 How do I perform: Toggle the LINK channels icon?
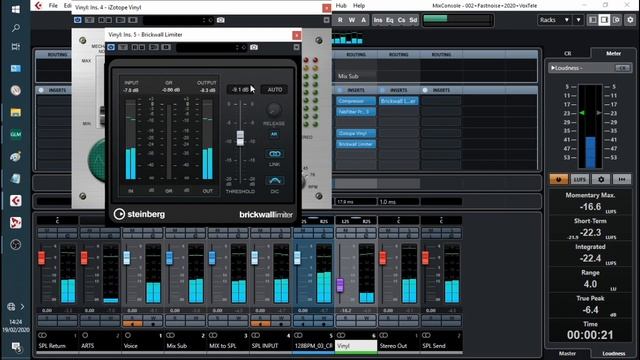pyautogui.click(x=275, y=154)
